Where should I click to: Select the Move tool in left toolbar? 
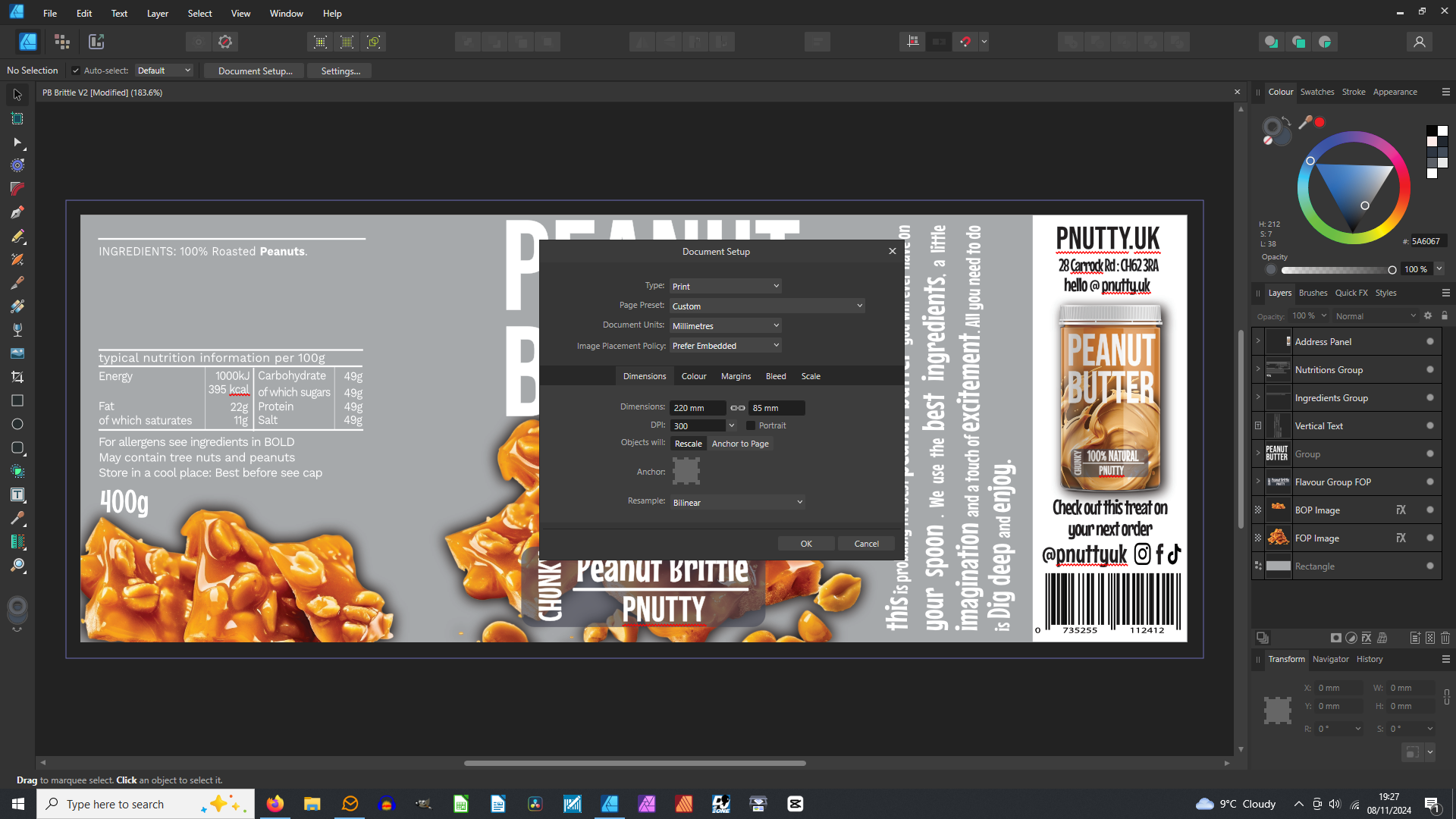coord(17,95)
